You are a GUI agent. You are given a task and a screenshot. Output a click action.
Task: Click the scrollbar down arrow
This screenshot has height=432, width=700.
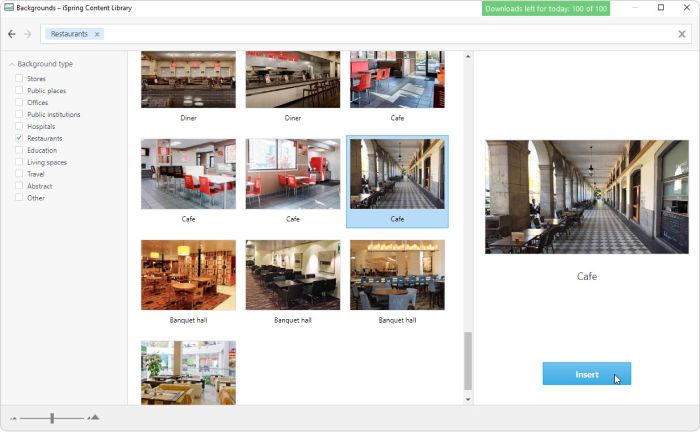(x=468, y=399)
